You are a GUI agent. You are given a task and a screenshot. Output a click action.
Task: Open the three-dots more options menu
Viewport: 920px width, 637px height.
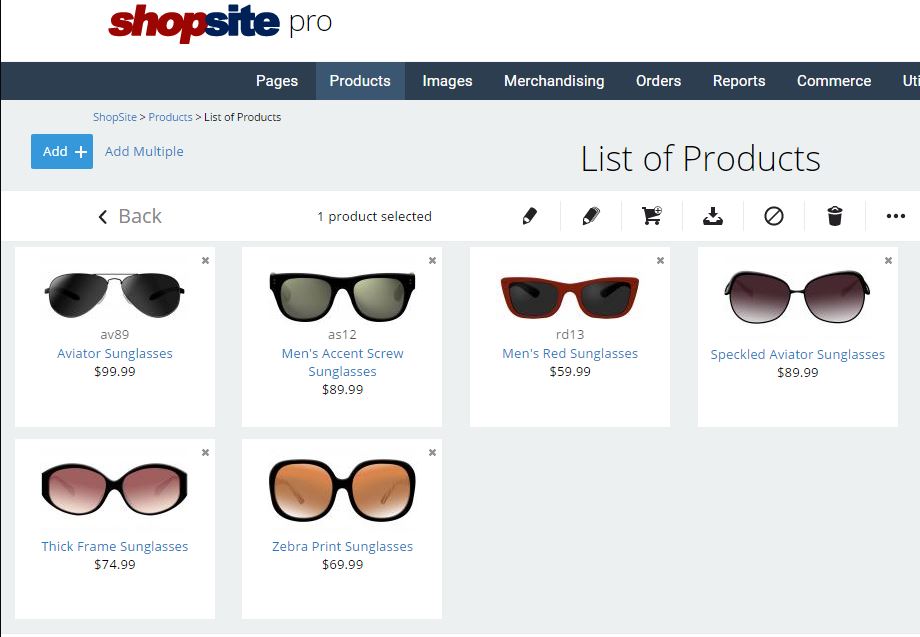point(896,216)
